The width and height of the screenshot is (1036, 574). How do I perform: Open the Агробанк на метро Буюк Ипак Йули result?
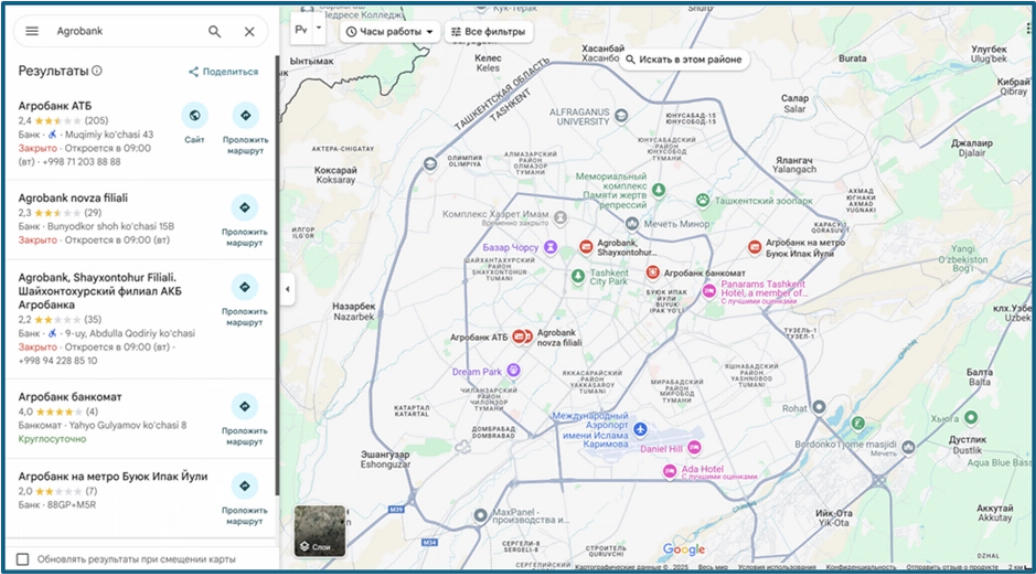pyautogui.click(x=113, y=476)
